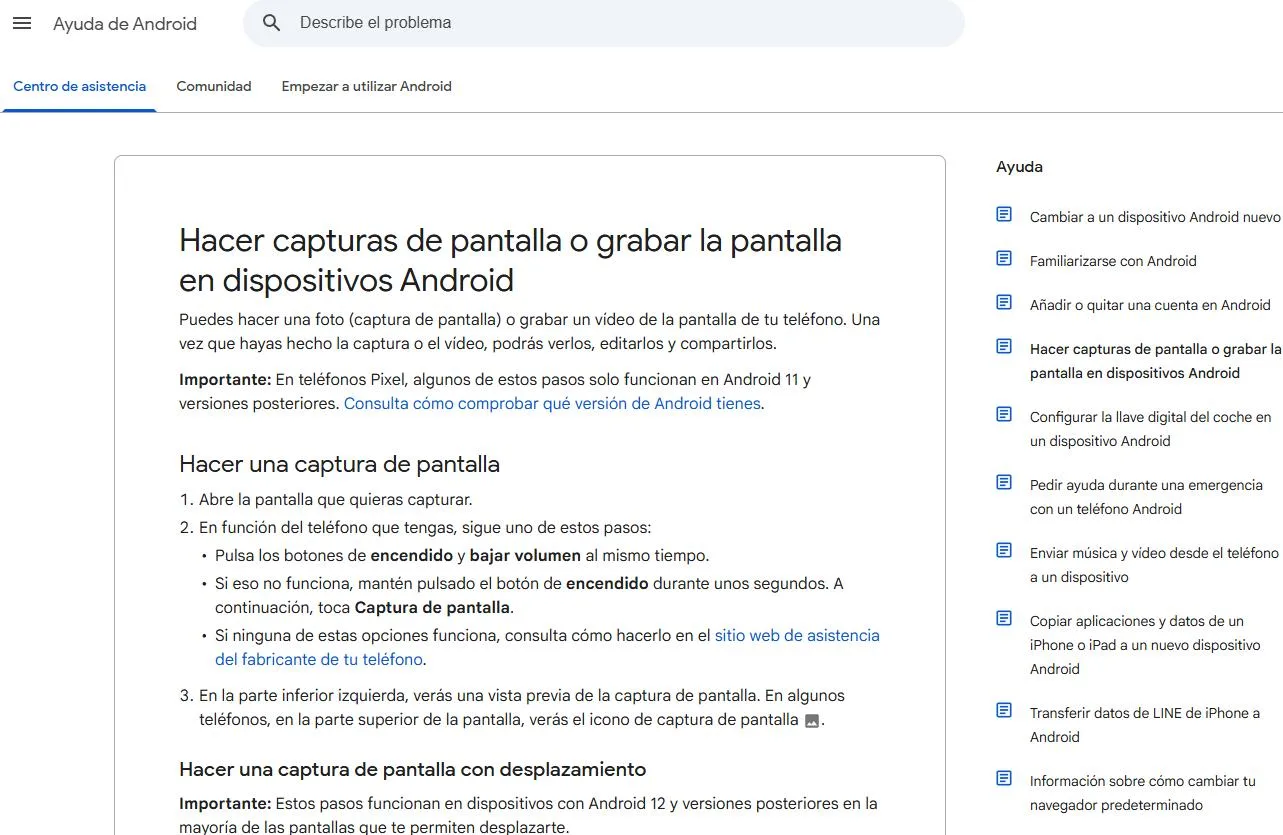Open Copiar aplicaciones y datos de un iPhone
The width and height of the screenshot is (1283, 835).
(1145, 645)
